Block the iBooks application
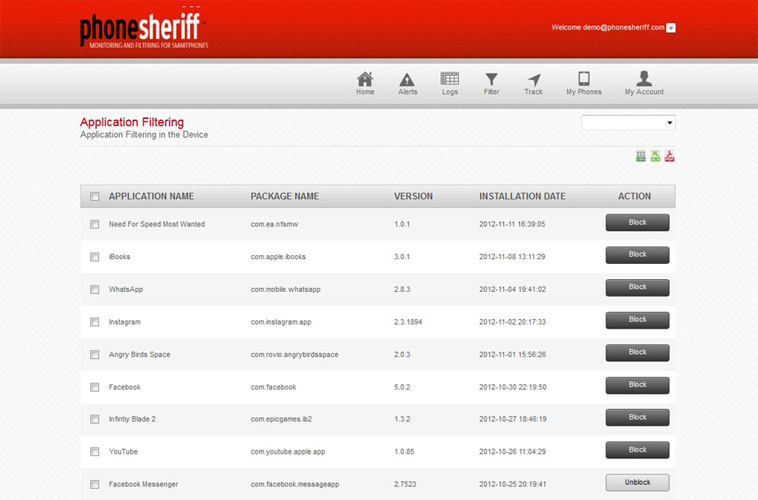The image size is (758, 500). click(637, 255)
